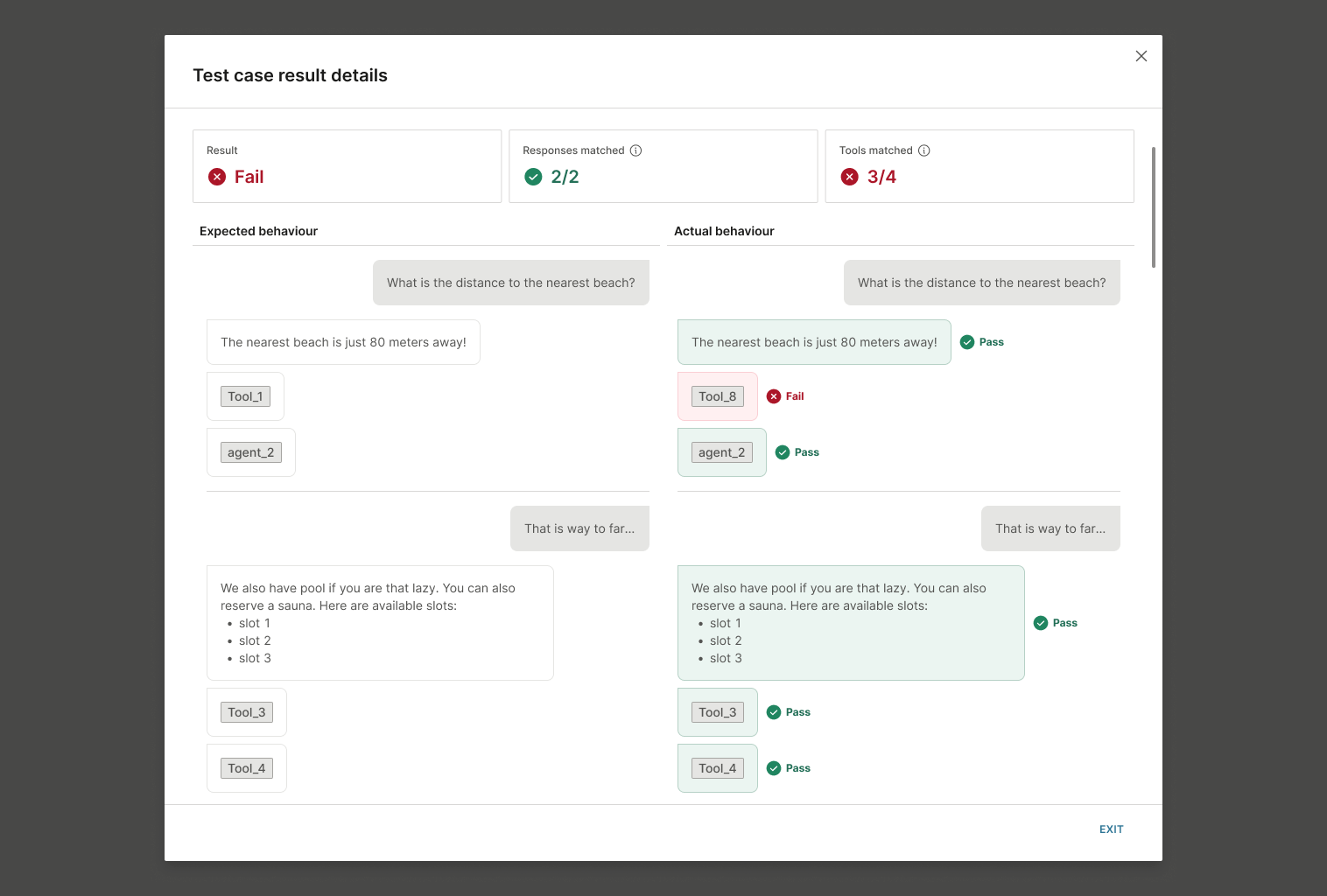Open the info icon beside Tools matched
This screenshot has height=896, width=1327.
pyautogui.click(x=924, y=150)
